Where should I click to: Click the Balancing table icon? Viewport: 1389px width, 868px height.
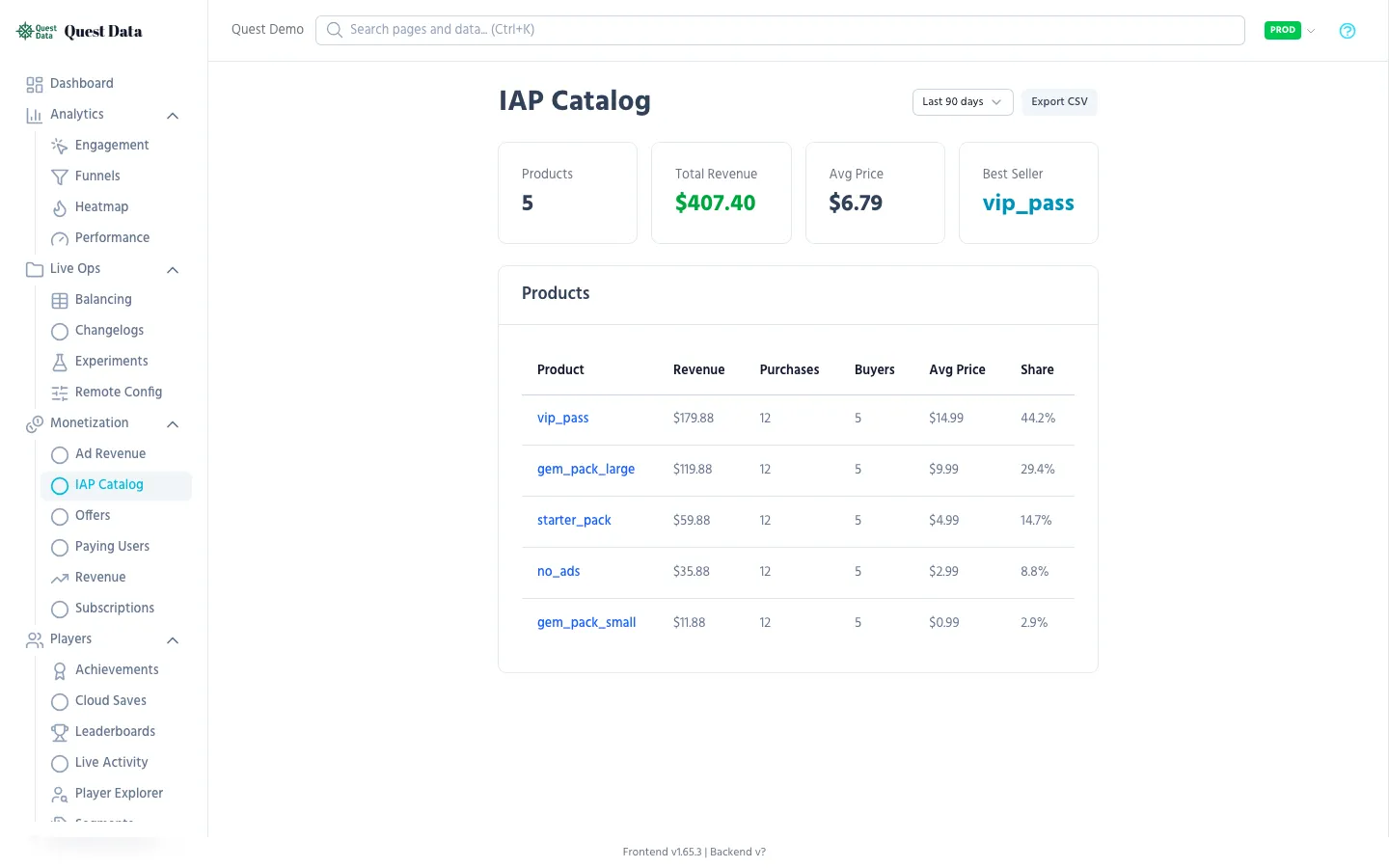pos(60,300)
